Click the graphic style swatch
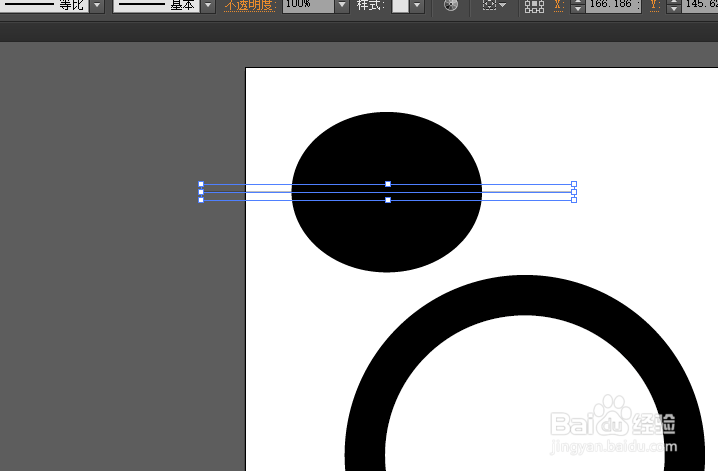The width and height of the screenshot is (718, 471). [400, 5]
